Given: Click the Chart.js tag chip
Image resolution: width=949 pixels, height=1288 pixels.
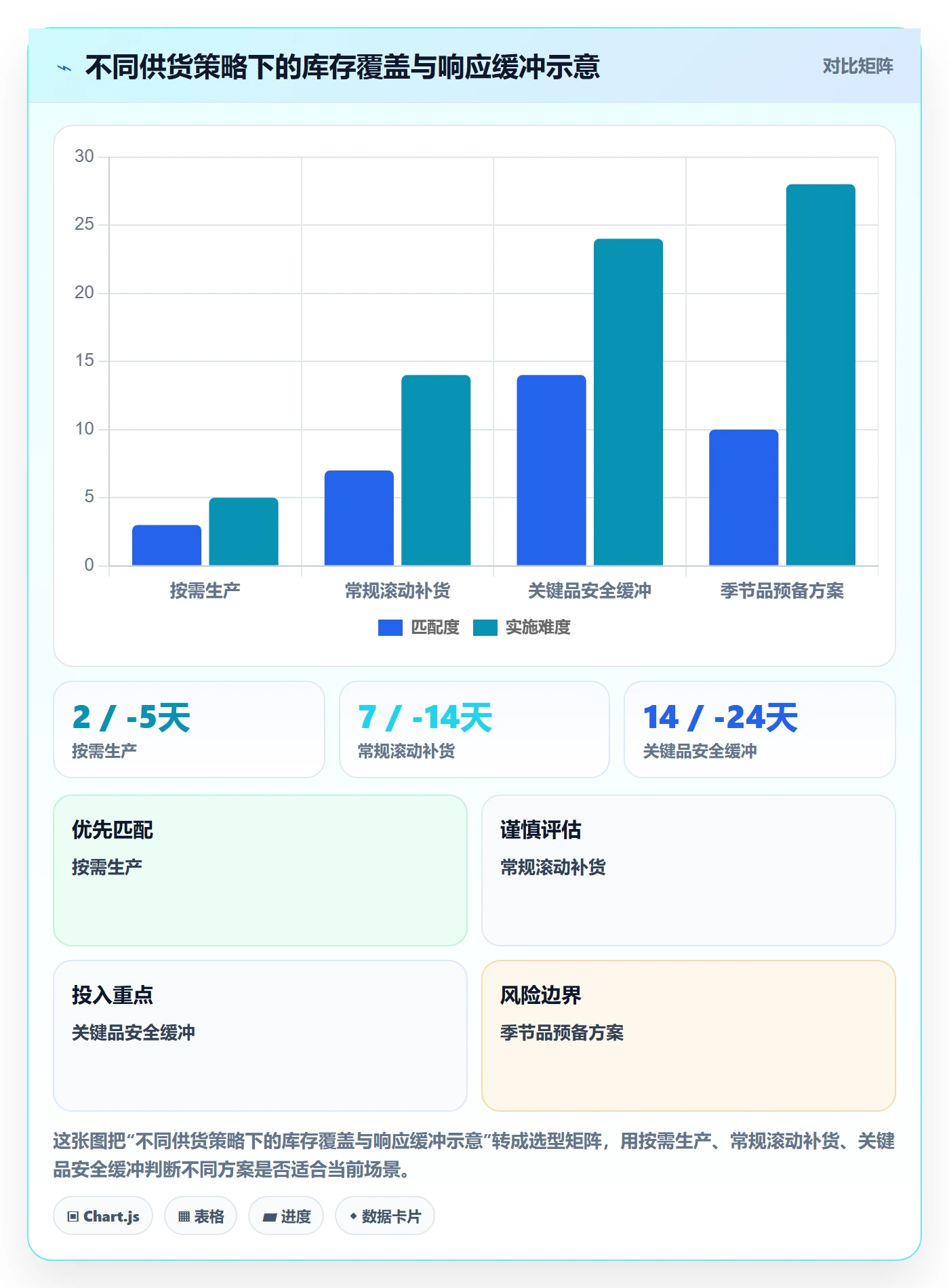Looking at the screenshot, I should point(103,1216).
